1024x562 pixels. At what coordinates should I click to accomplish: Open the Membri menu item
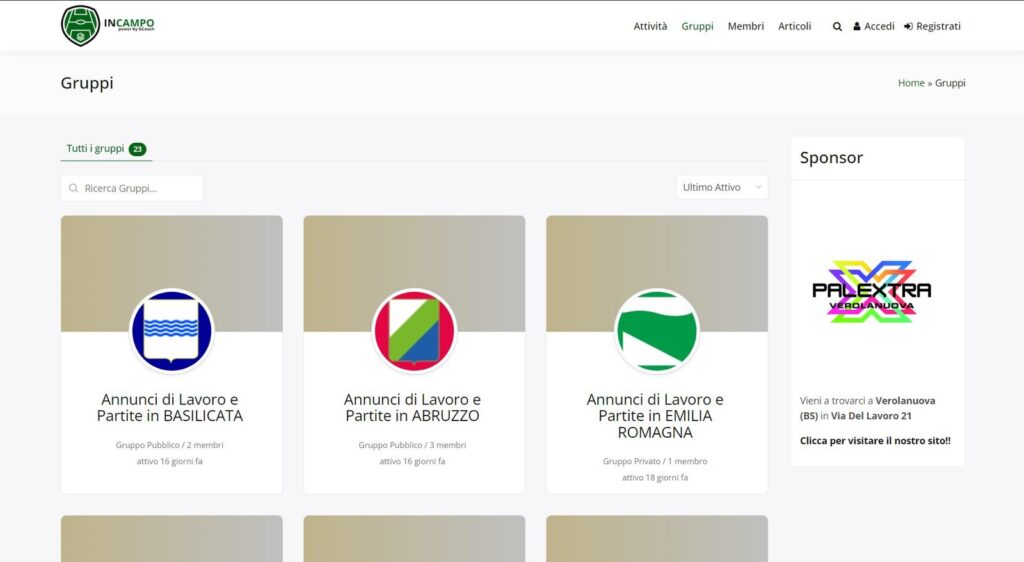pos(745,26)
